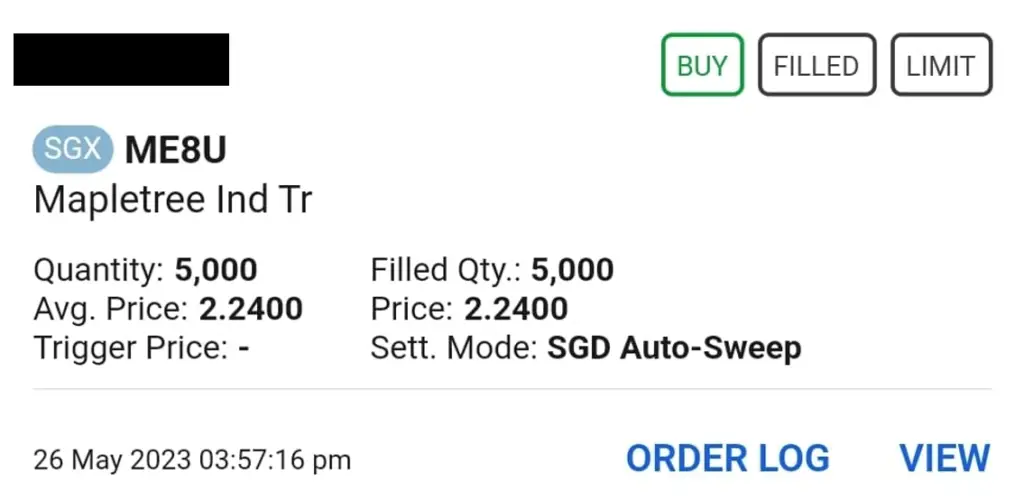The width and height of the screenshot is (1024, 502).
Task: Click the Quantity label text
Action: 99,271
